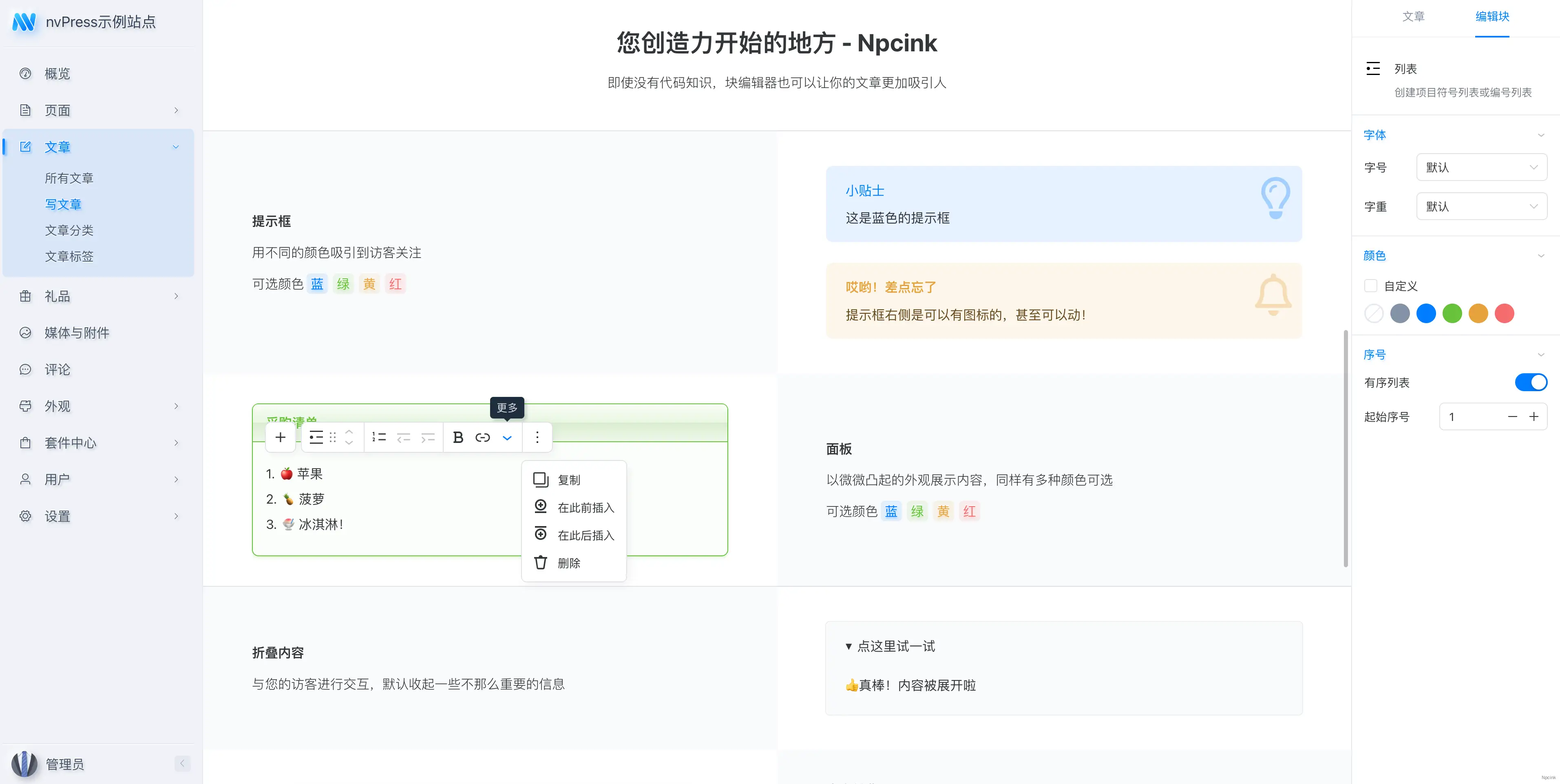Click the outdent list item icon

pos(403,437)
